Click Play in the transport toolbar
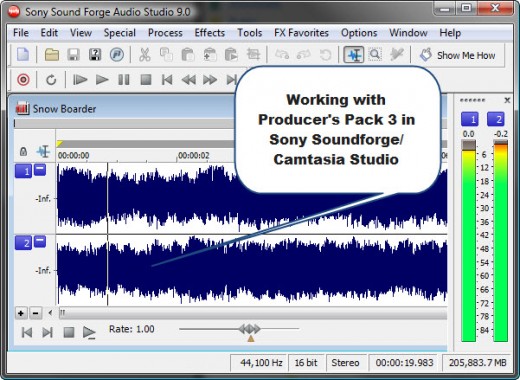 pyautogui.click(x=102, y=80)
